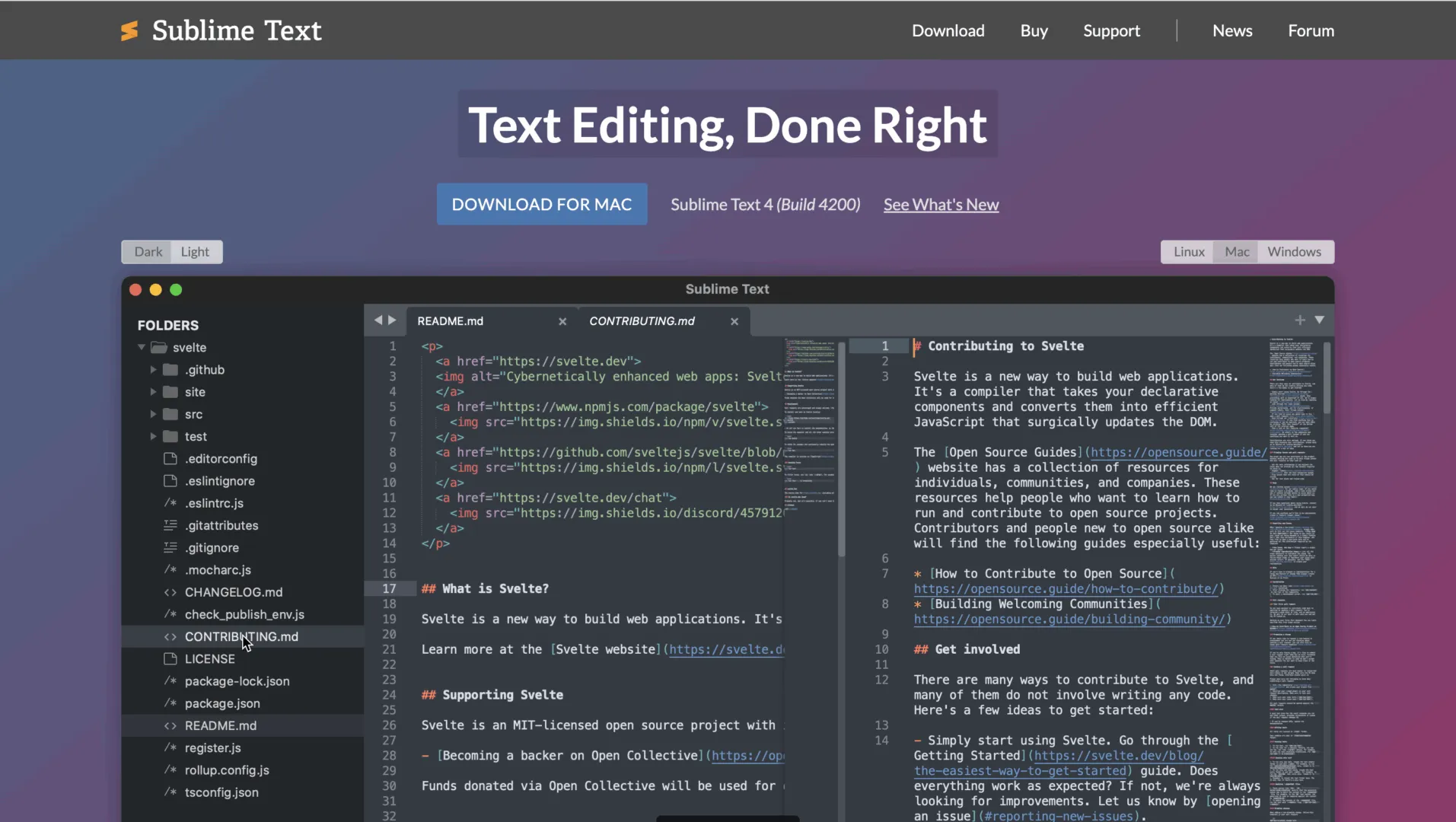The image size is (1456, 822).
Task: Open the building-community guide link
Action: click(x=1069, y=620)
